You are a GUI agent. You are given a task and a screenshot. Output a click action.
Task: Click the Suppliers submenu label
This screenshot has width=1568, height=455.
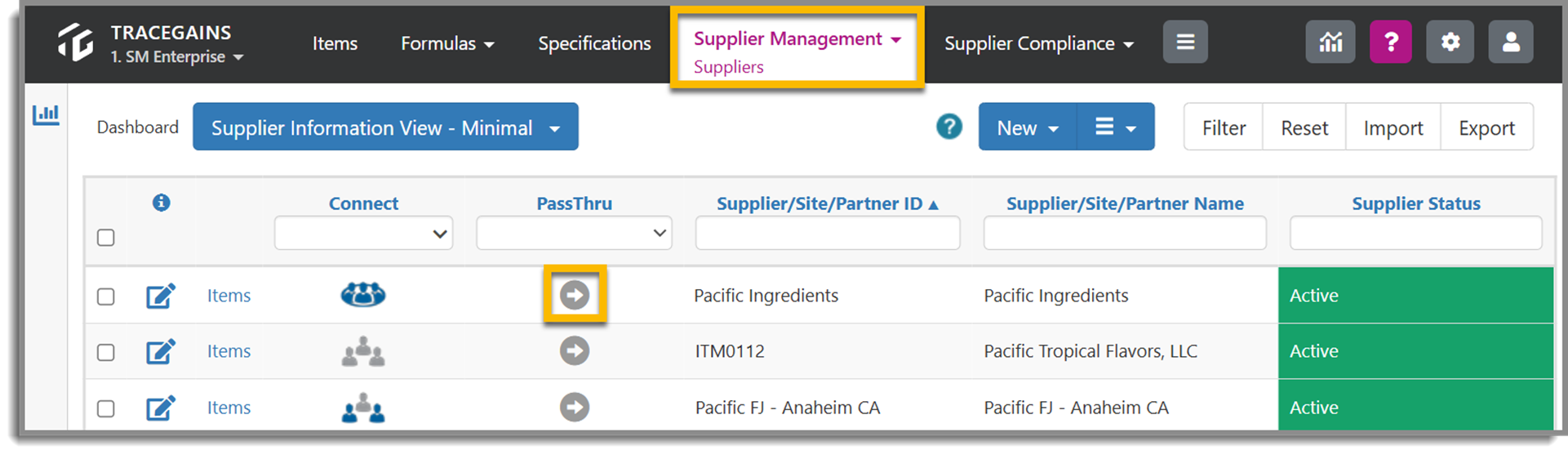click(728, 67)
